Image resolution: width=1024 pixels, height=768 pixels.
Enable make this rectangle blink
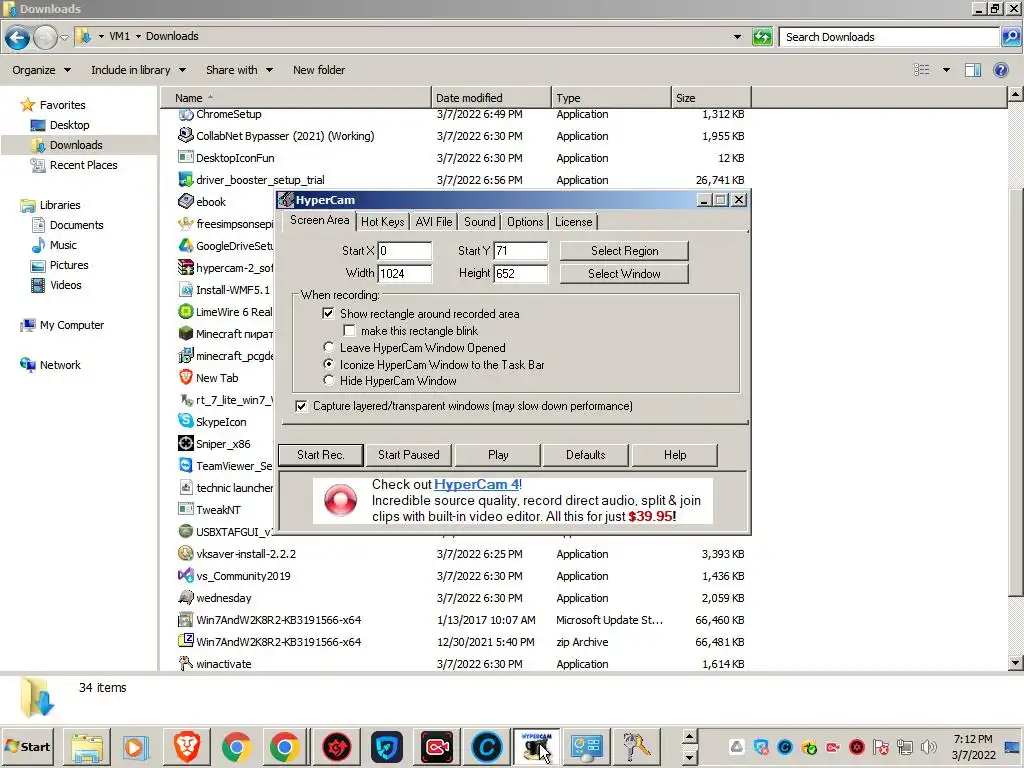pos(349,331)
